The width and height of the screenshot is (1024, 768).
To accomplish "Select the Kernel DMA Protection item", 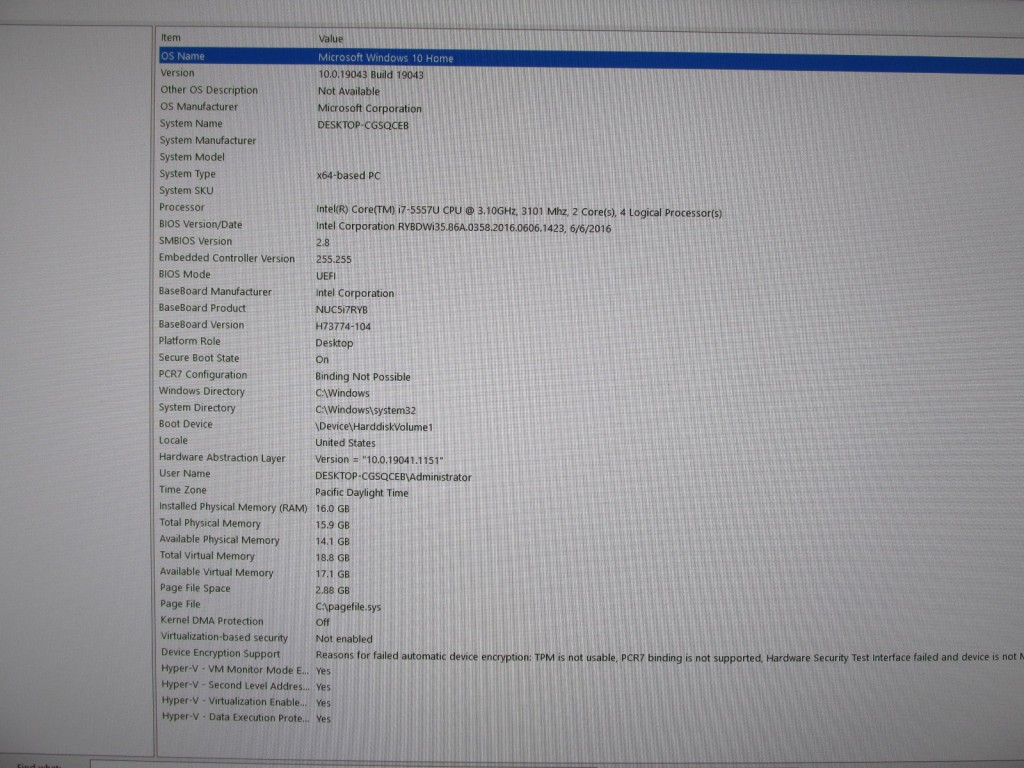I will click(212, 621).
